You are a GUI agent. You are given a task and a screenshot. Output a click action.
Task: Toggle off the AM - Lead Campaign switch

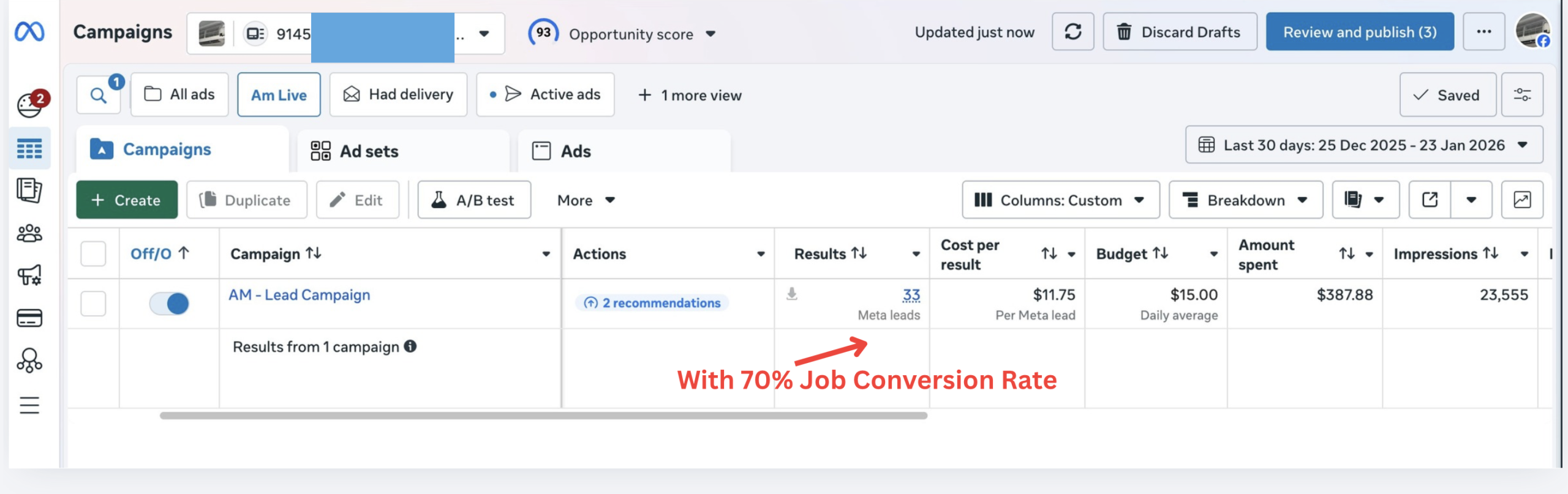coord(169,304)
